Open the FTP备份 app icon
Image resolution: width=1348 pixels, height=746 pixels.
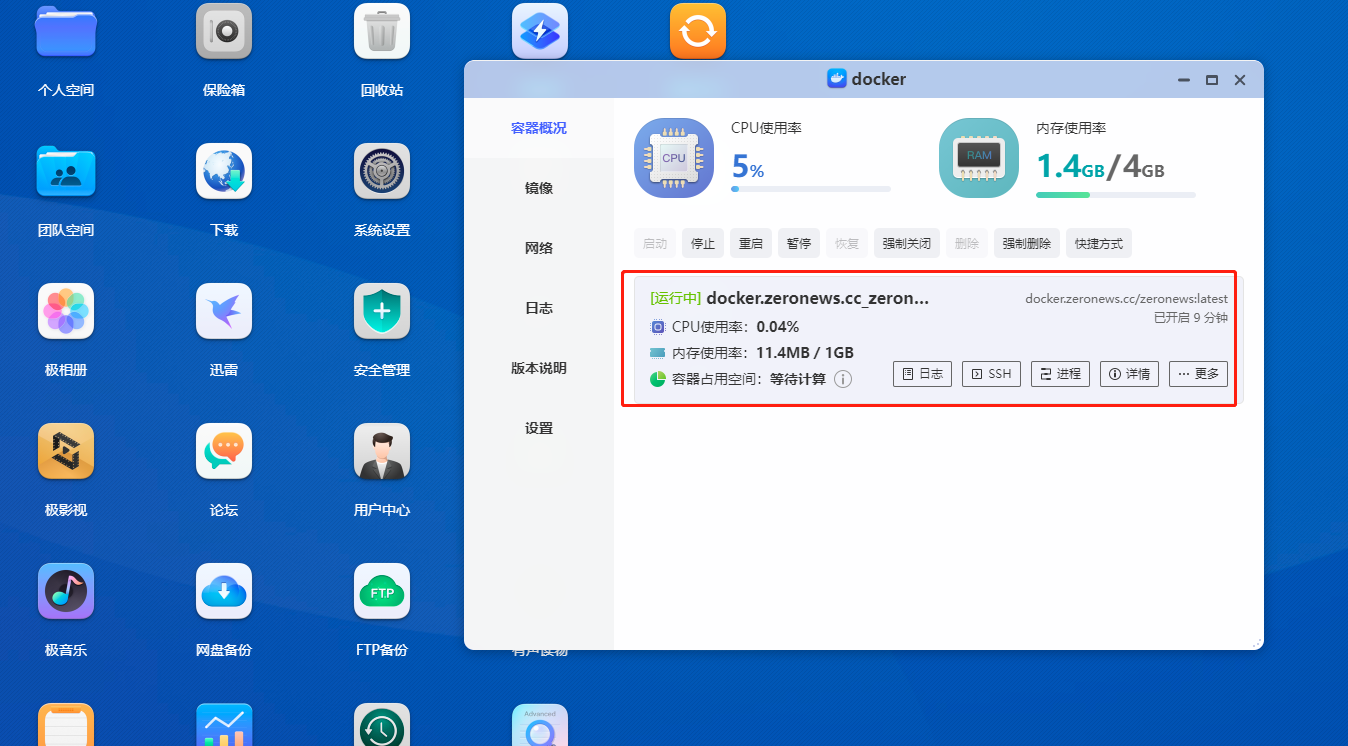tap(382, 591)
